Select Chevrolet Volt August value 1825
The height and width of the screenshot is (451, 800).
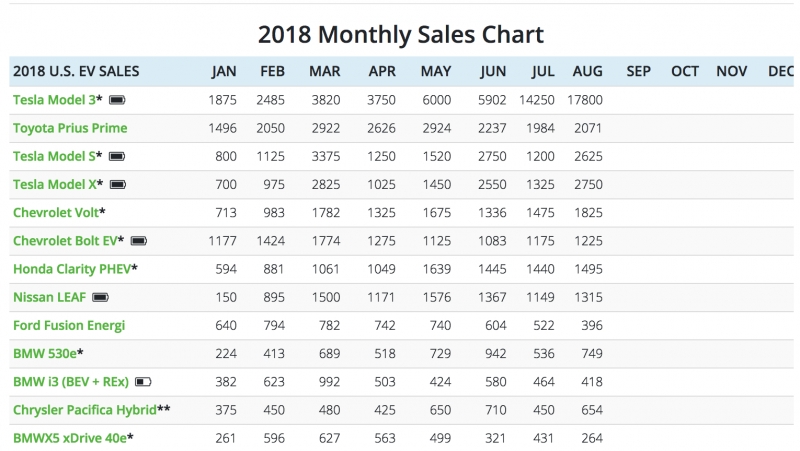588,213
